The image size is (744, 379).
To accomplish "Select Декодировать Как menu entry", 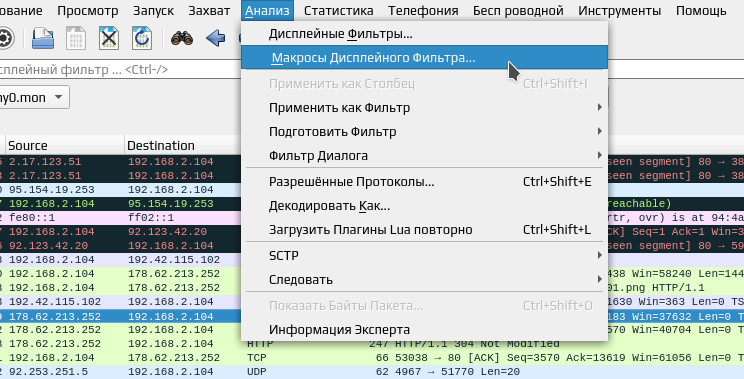I will click(x=424, y=206).
